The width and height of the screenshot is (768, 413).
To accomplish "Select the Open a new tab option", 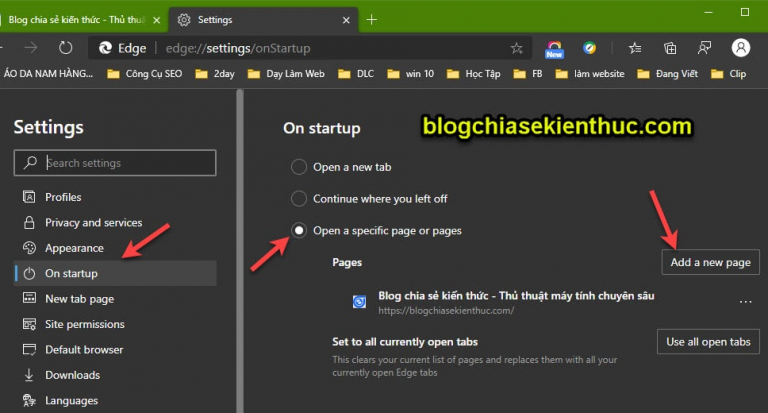I will click(x=299, y=167).
